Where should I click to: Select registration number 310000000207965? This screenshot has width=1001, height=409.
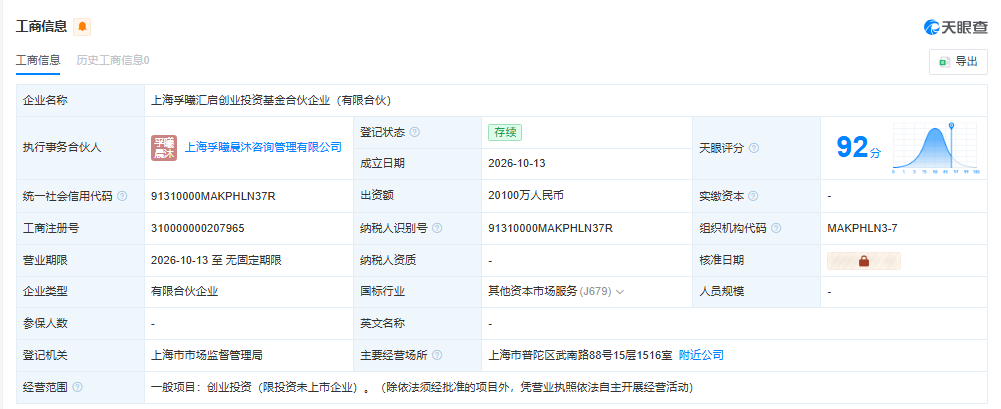[198, 228]
